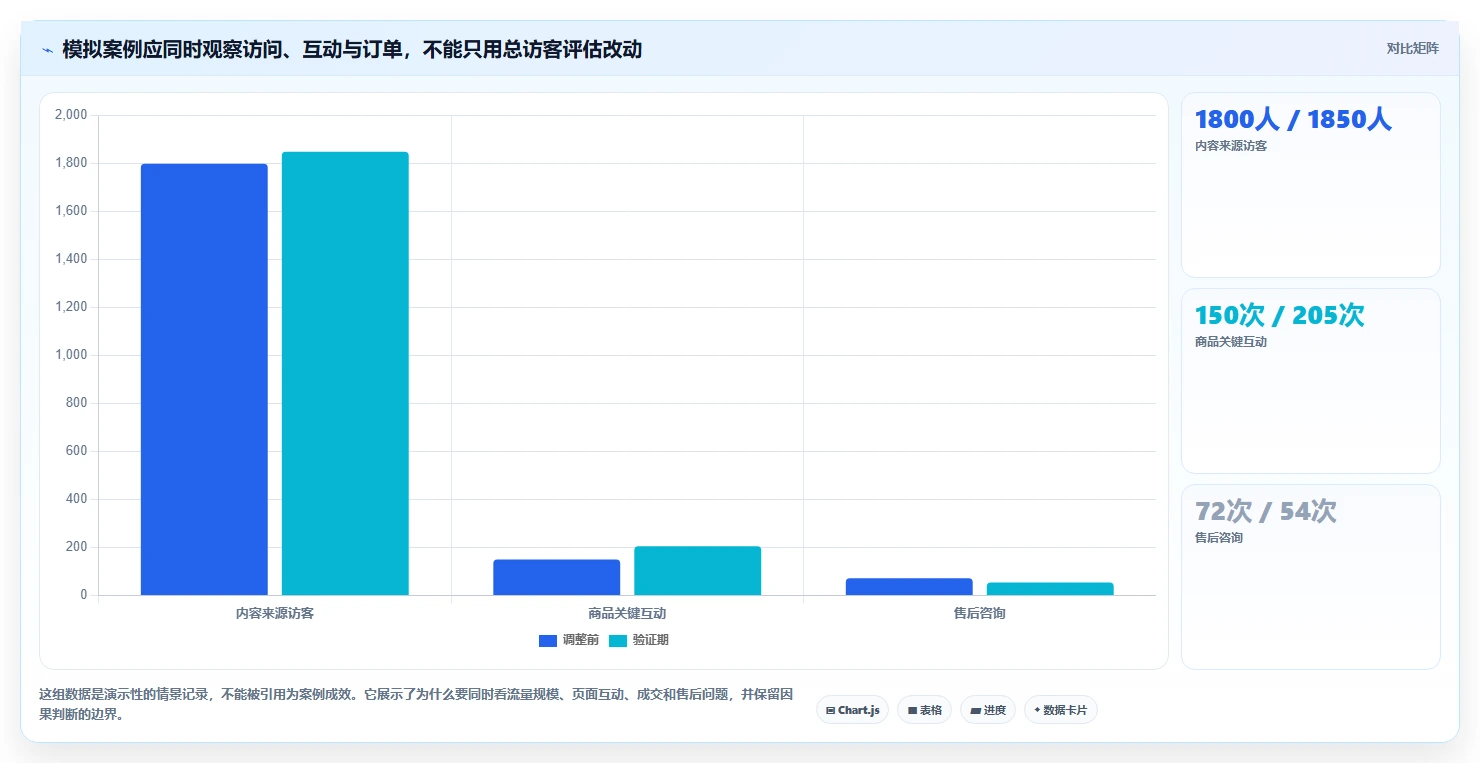Image resolution: width=1480 pixels, height=763 pixels.
Task: Open the 对比矩阵 link
Action: 1412,49
